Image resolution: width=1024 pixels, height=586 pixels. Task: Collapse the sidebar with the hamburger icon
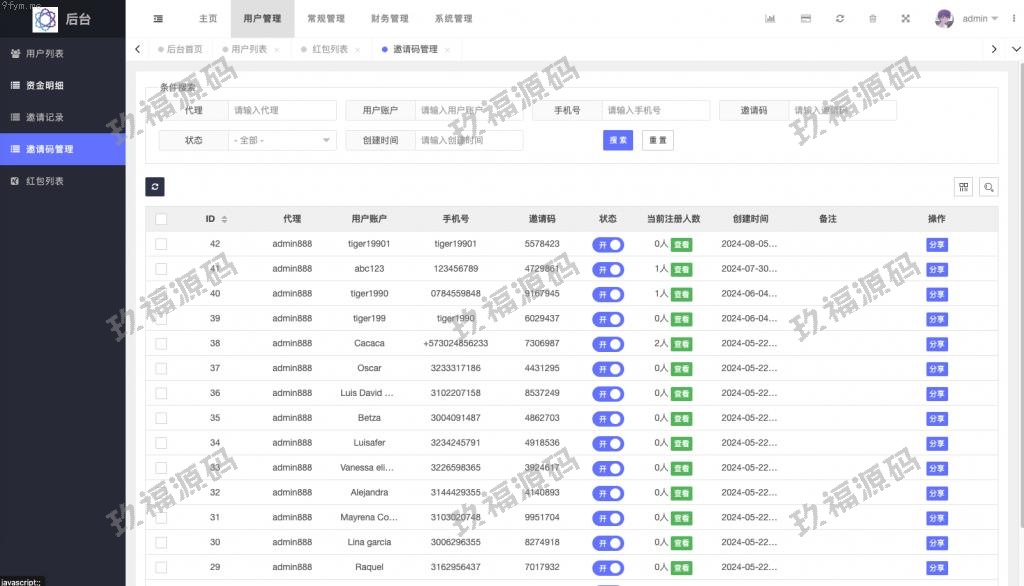pos(158,19)
